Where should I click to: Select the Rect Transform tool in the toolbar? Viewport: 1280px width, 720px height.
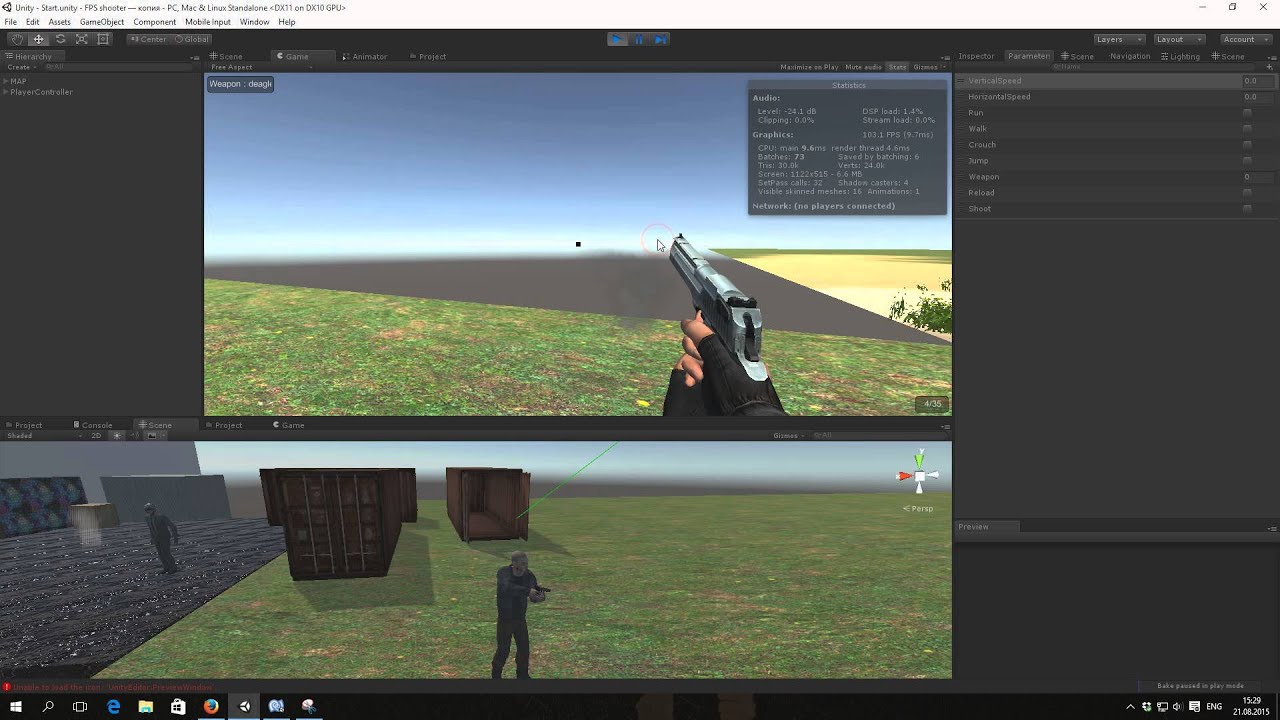(x=103, y=39)
